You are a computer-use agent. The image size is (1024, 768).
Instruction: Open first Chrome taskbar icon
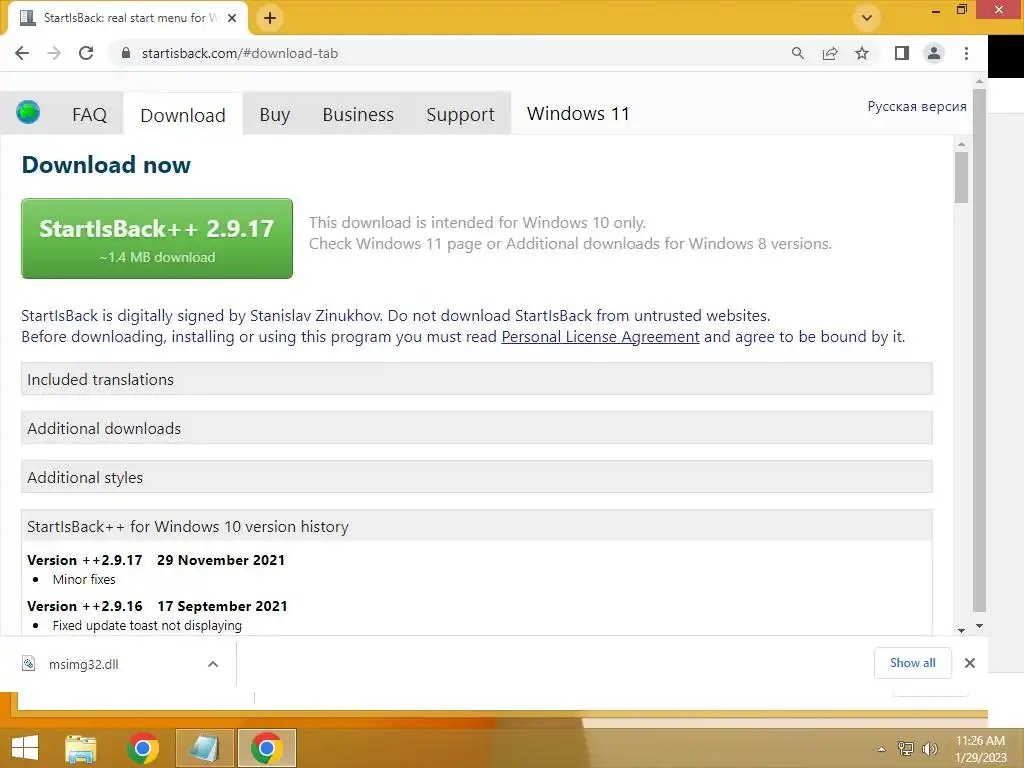pyautogui.click(x=143, y=748)
